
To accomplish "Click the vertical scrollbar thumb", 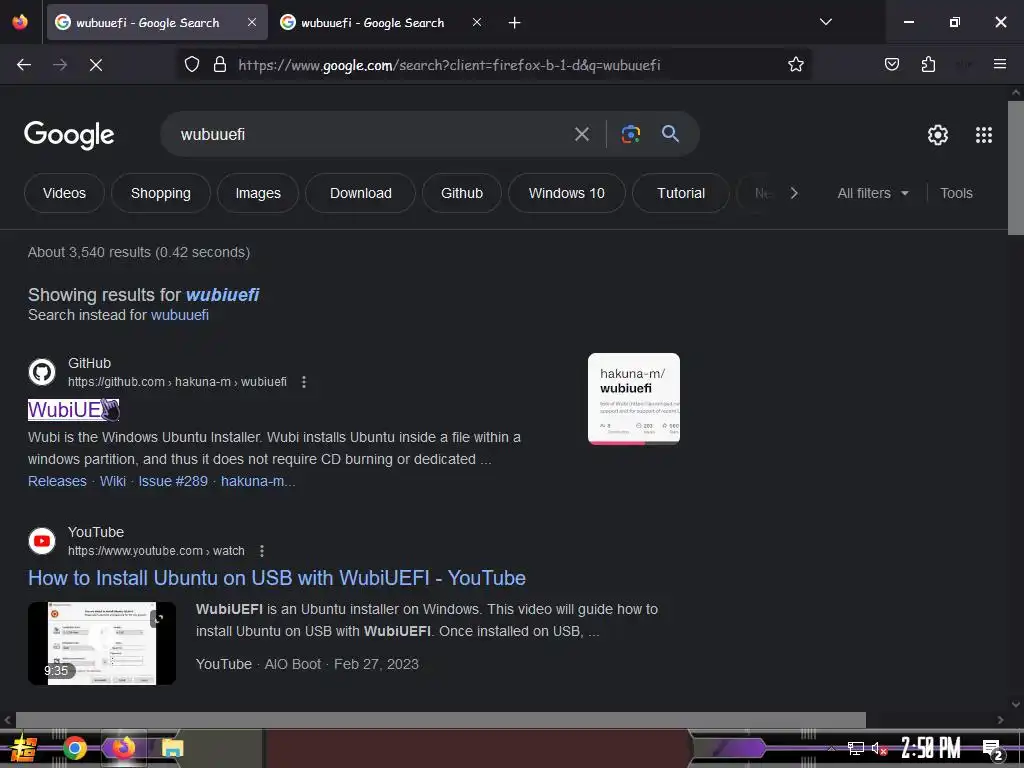I will [1016, 168].
